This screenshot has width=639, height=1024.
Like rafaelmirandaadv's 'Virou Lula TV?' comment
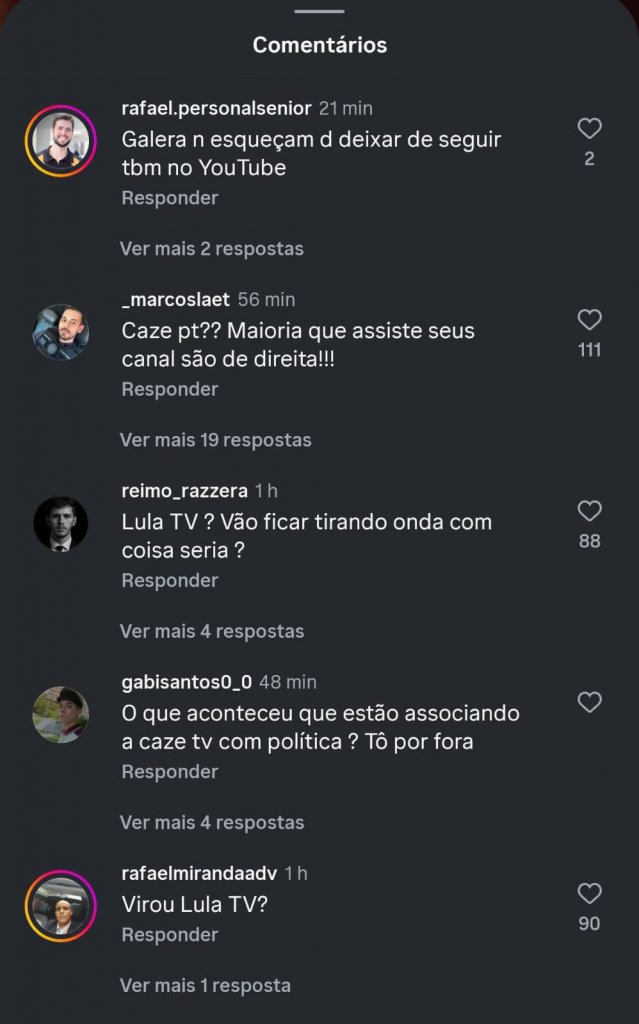pyautogui.click(x=589, y=893)
